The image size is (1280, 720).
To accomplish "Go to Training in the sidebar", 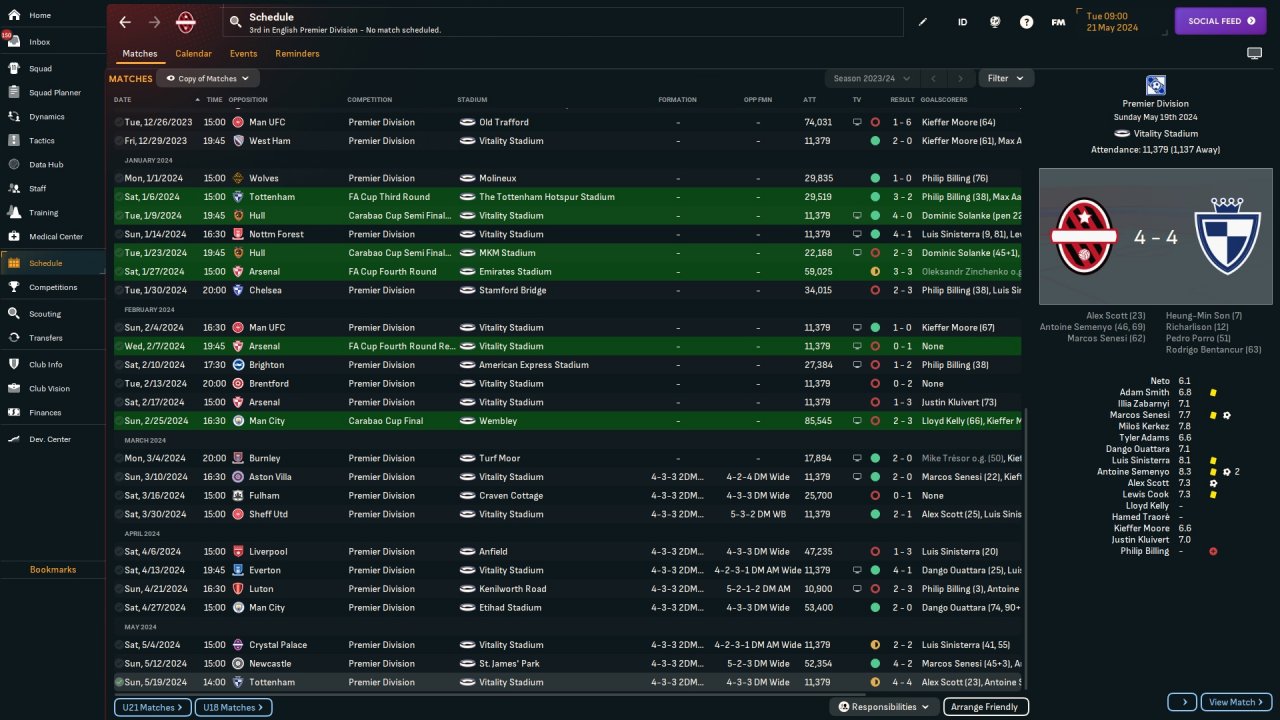I will (x=52, y=212).
